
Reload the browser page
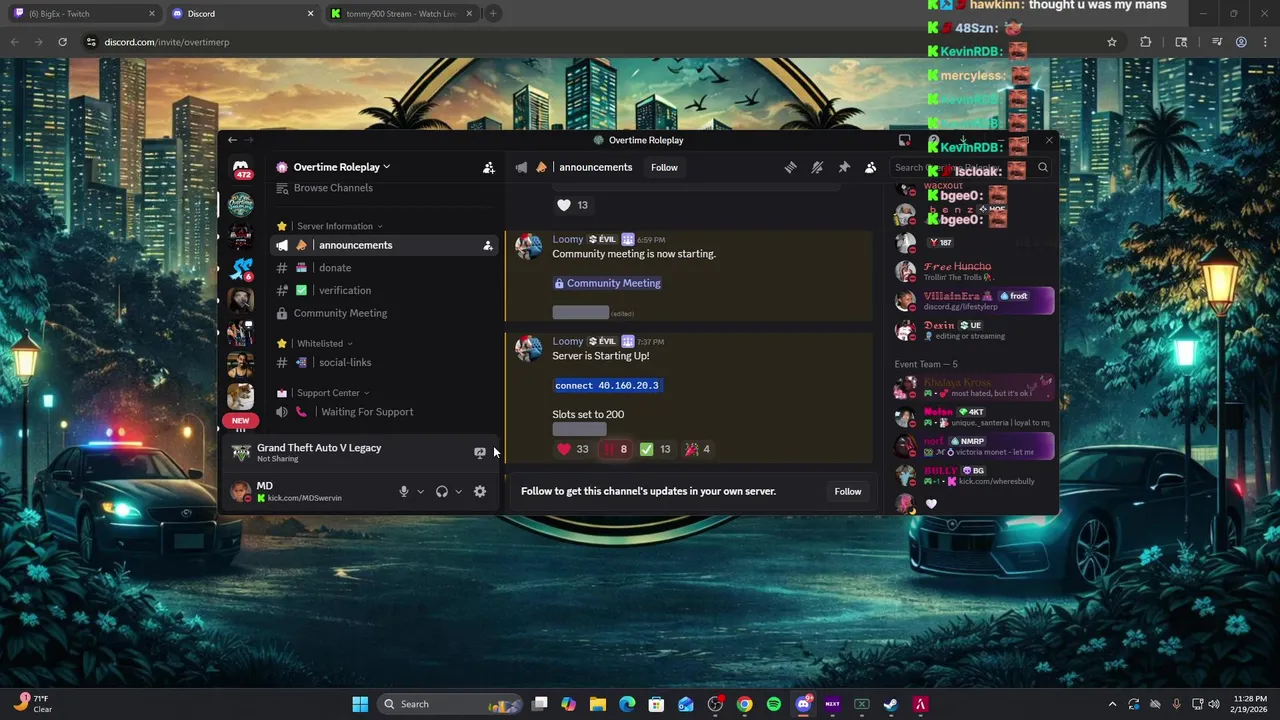click(x=62, y=42)
